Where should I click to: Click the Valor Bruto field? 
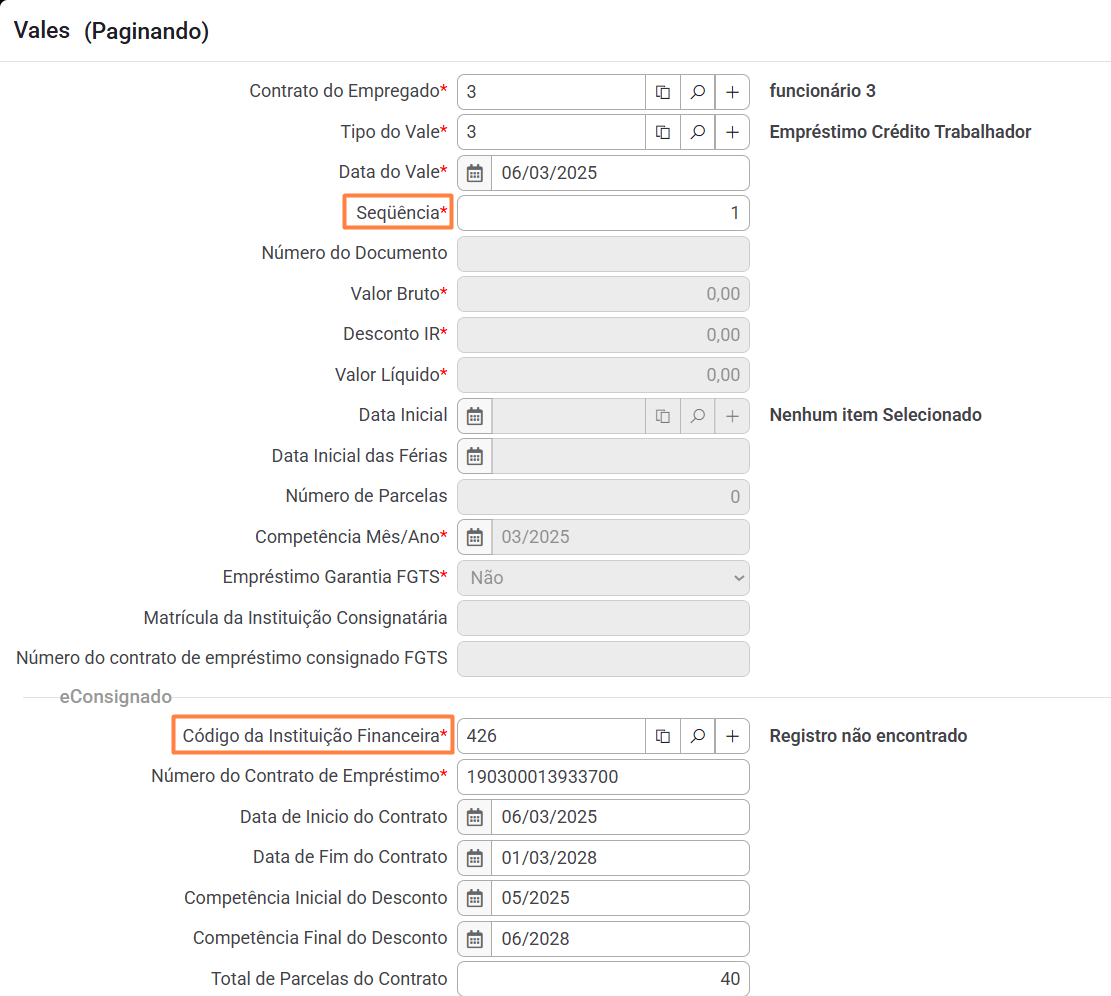[603, 294]
